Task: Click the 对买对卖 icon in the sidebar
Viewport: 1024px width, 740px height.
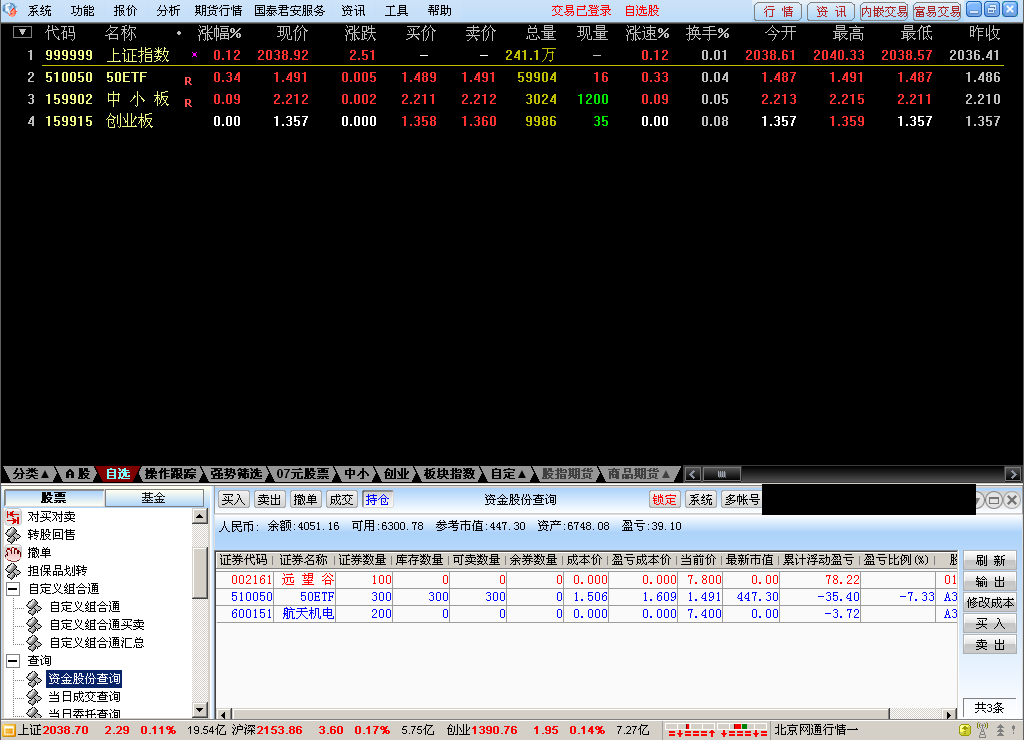Action: (x=13, y=517)
